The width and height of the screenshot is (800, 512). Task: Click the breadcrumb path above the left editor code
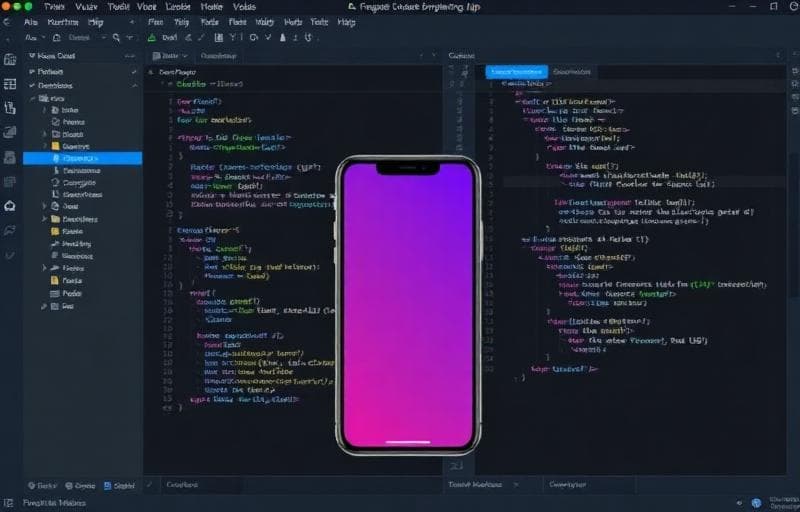[x=177, y=72]
